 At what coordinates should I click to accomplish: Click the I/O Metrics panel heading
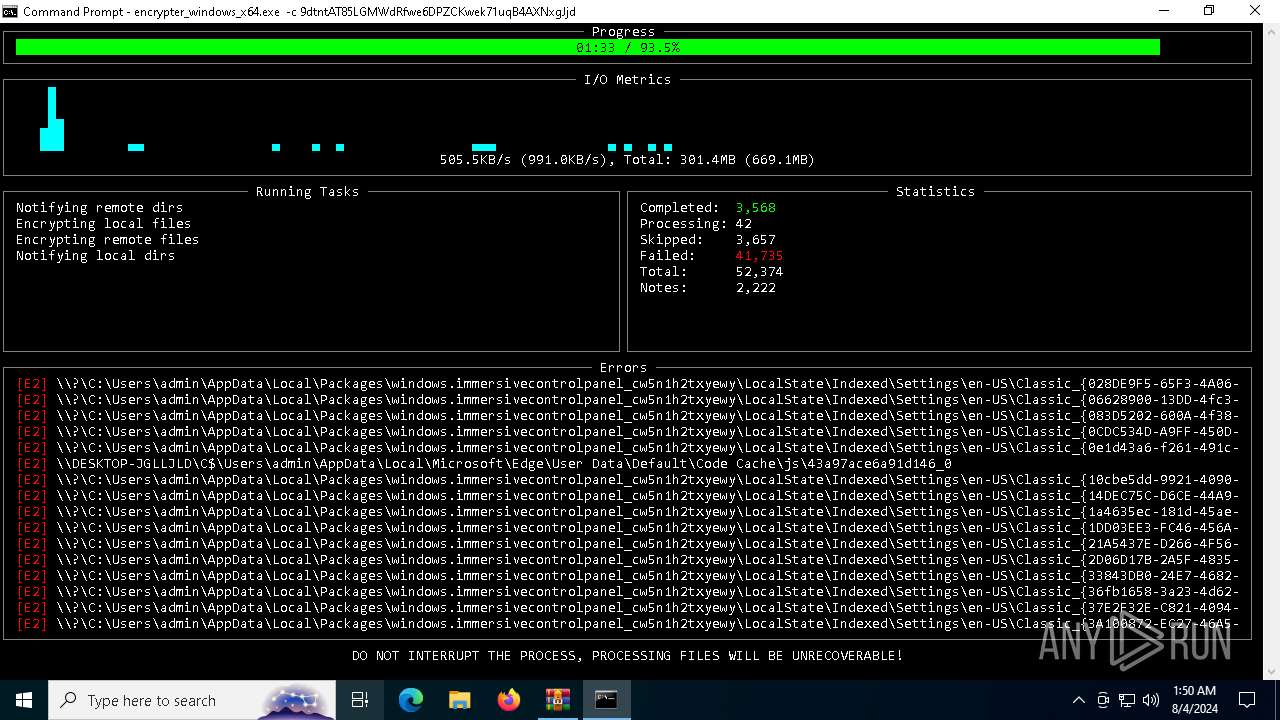tap(627, 80)
